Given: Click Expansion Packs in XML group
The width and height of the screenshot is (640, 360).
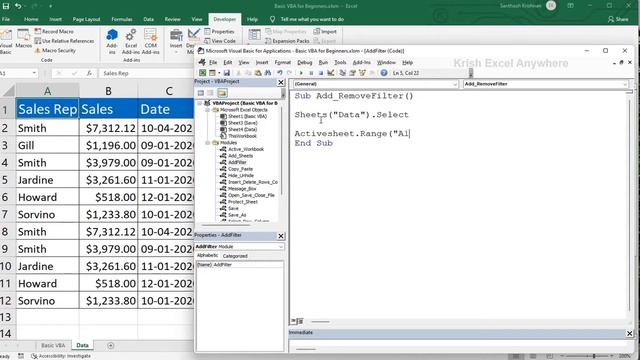Looking at the screenshot, I should [287, 41].
